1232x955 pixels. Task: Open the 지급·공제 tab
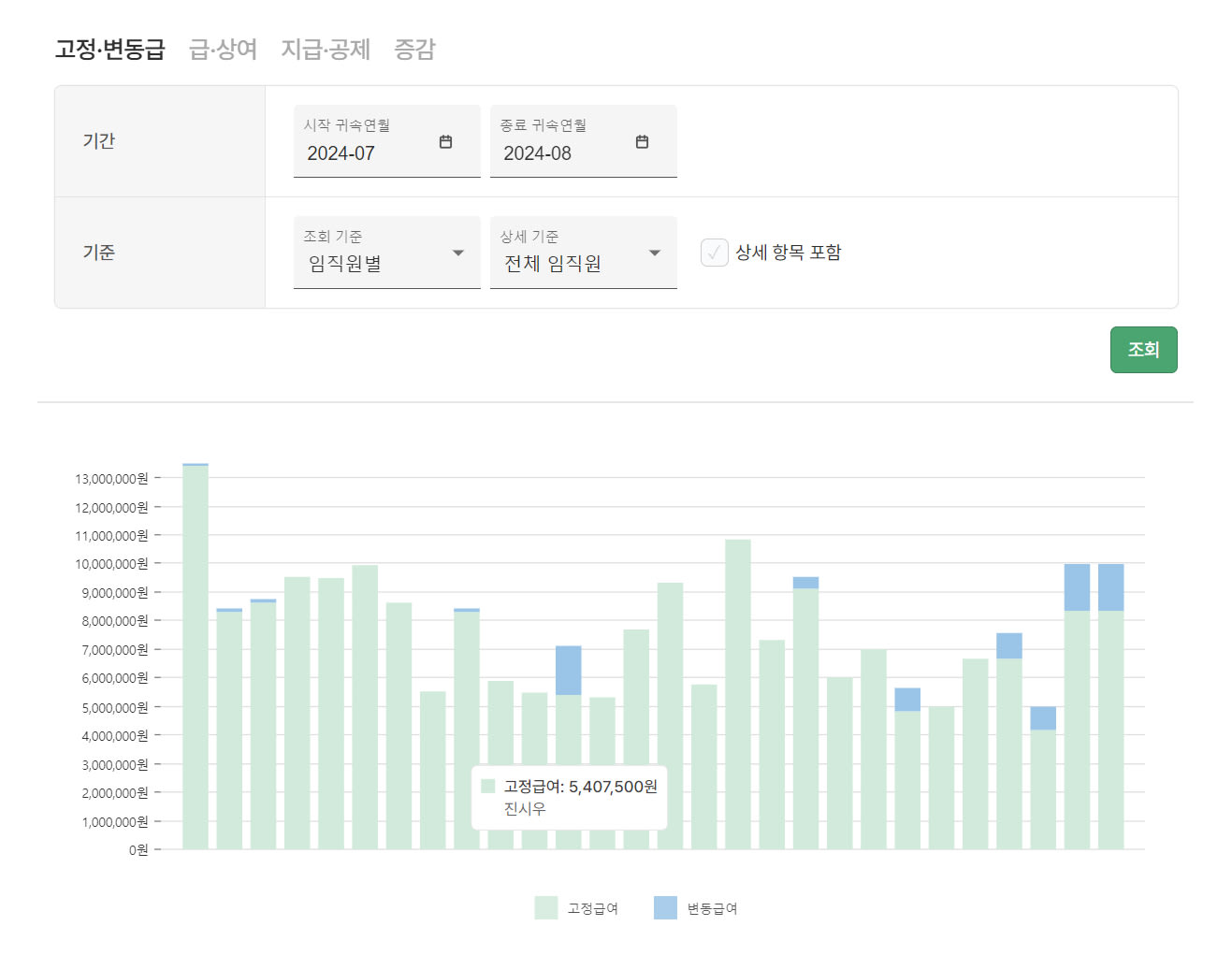pyautogui.click(x=326, y=49)
